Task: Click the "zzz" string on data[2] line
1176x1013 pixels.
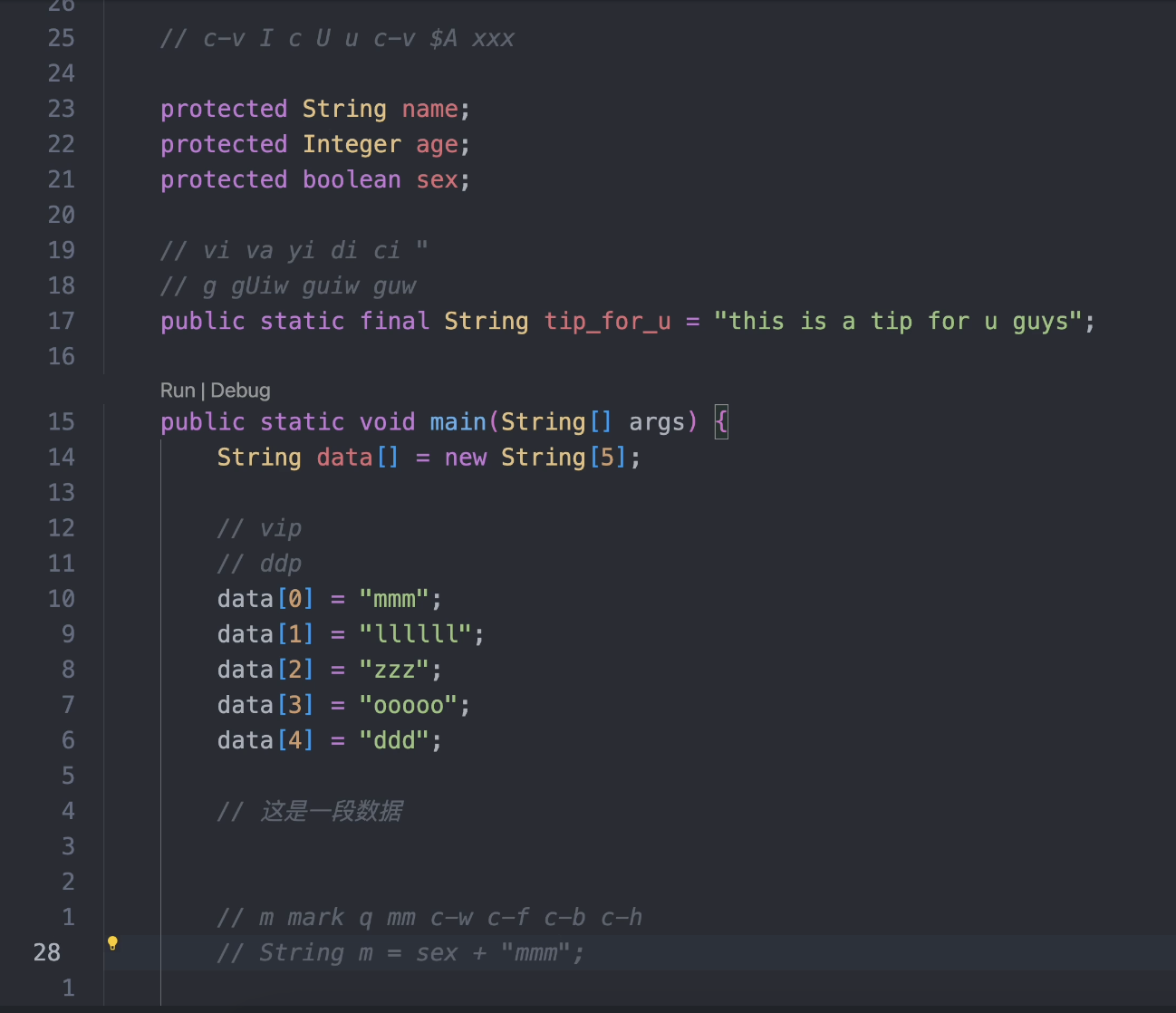Action: [x=394, y=670]
